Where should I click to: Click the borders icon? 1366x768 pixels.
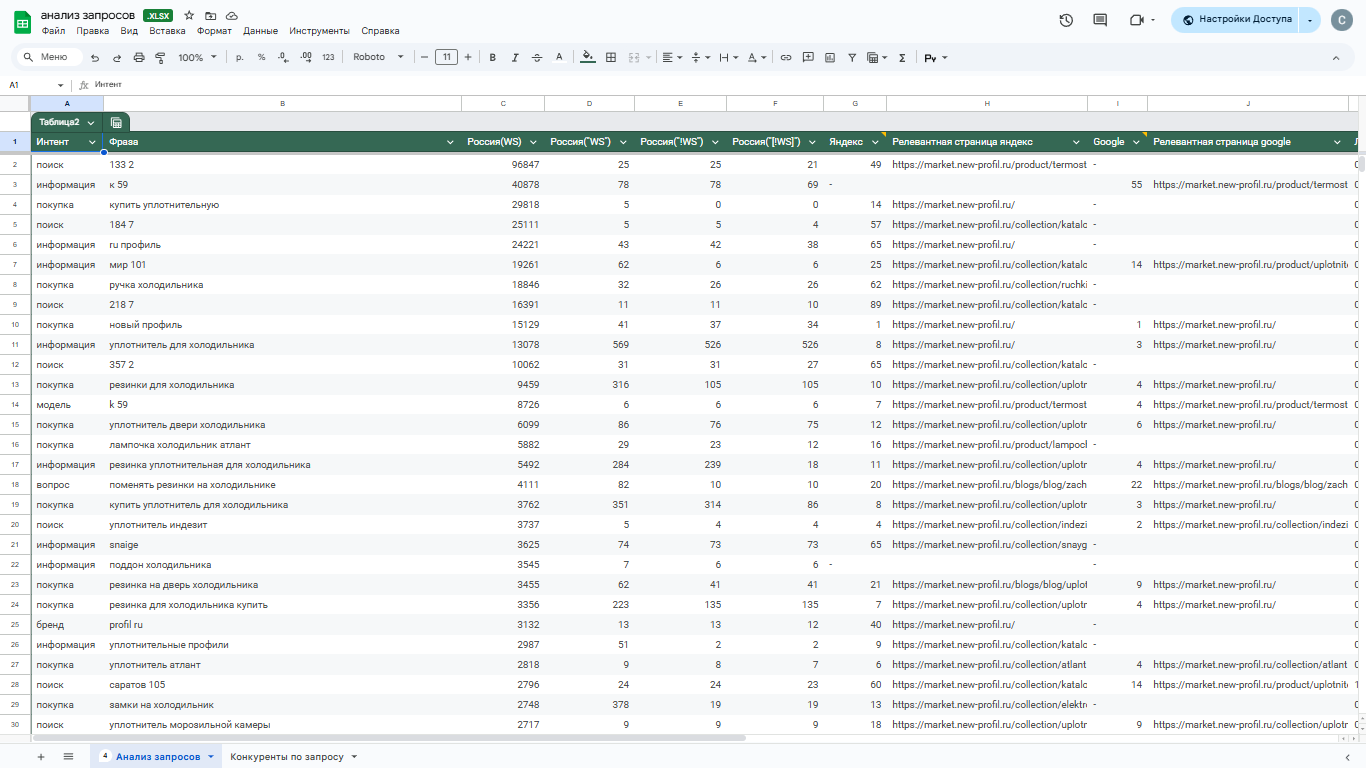611,57
